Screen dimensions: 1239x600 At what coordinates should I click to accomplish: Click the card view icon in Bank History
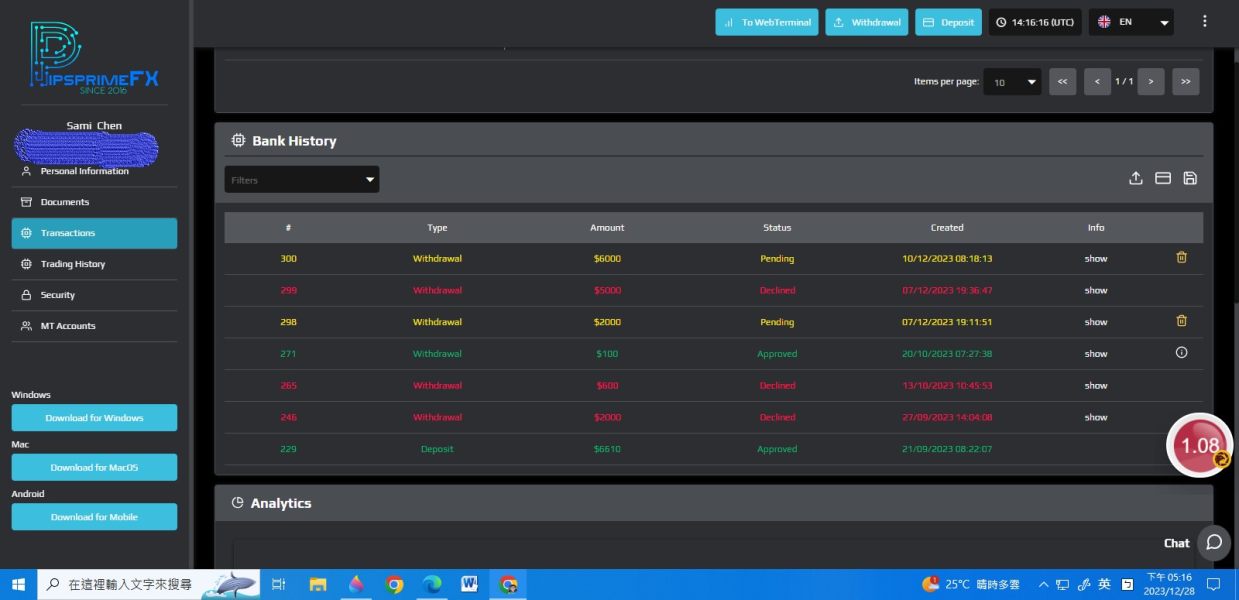pyautogui.click(x=1162, y=178)
